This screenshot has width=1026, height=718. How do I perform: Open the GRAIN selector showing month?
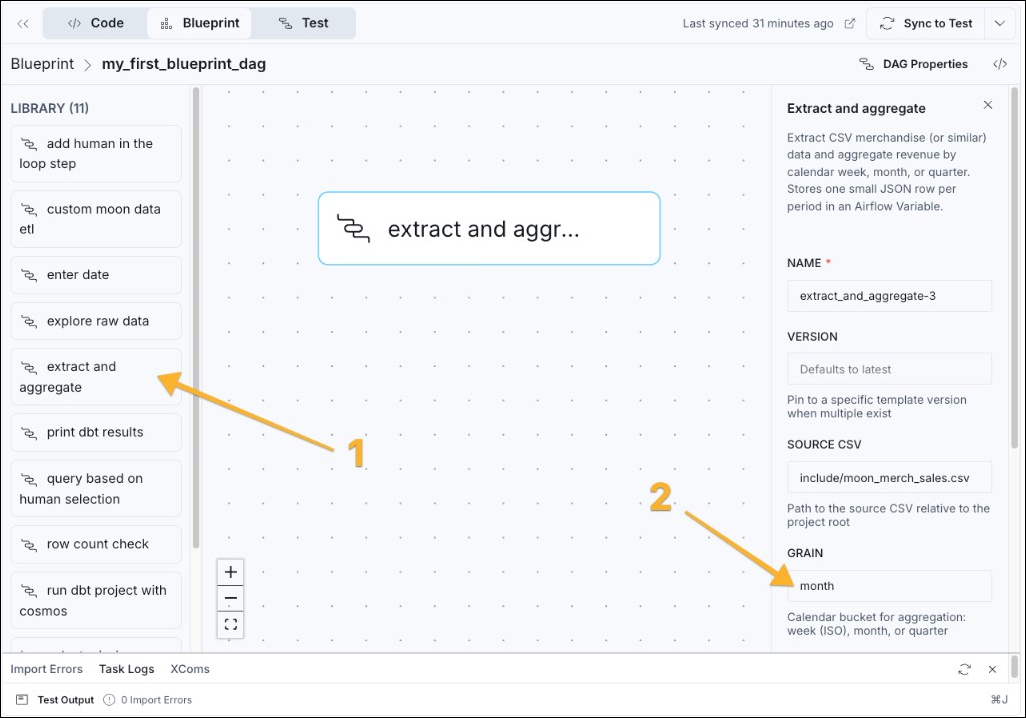(888, 586)
